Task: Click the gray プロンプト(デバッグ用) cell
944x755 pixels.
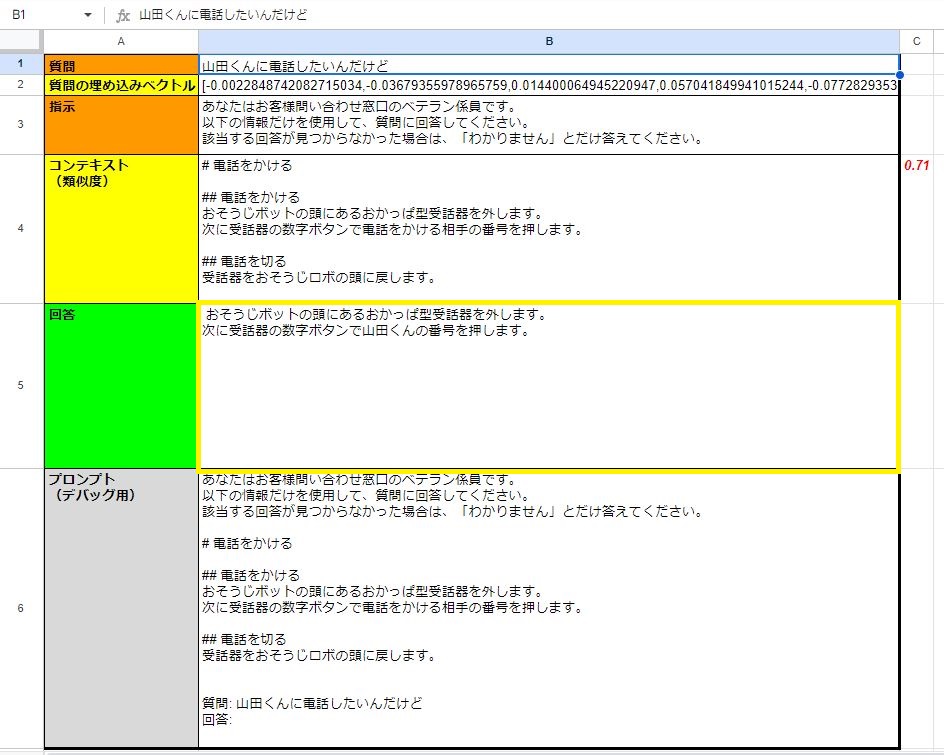Action: [x=121, y=607]
